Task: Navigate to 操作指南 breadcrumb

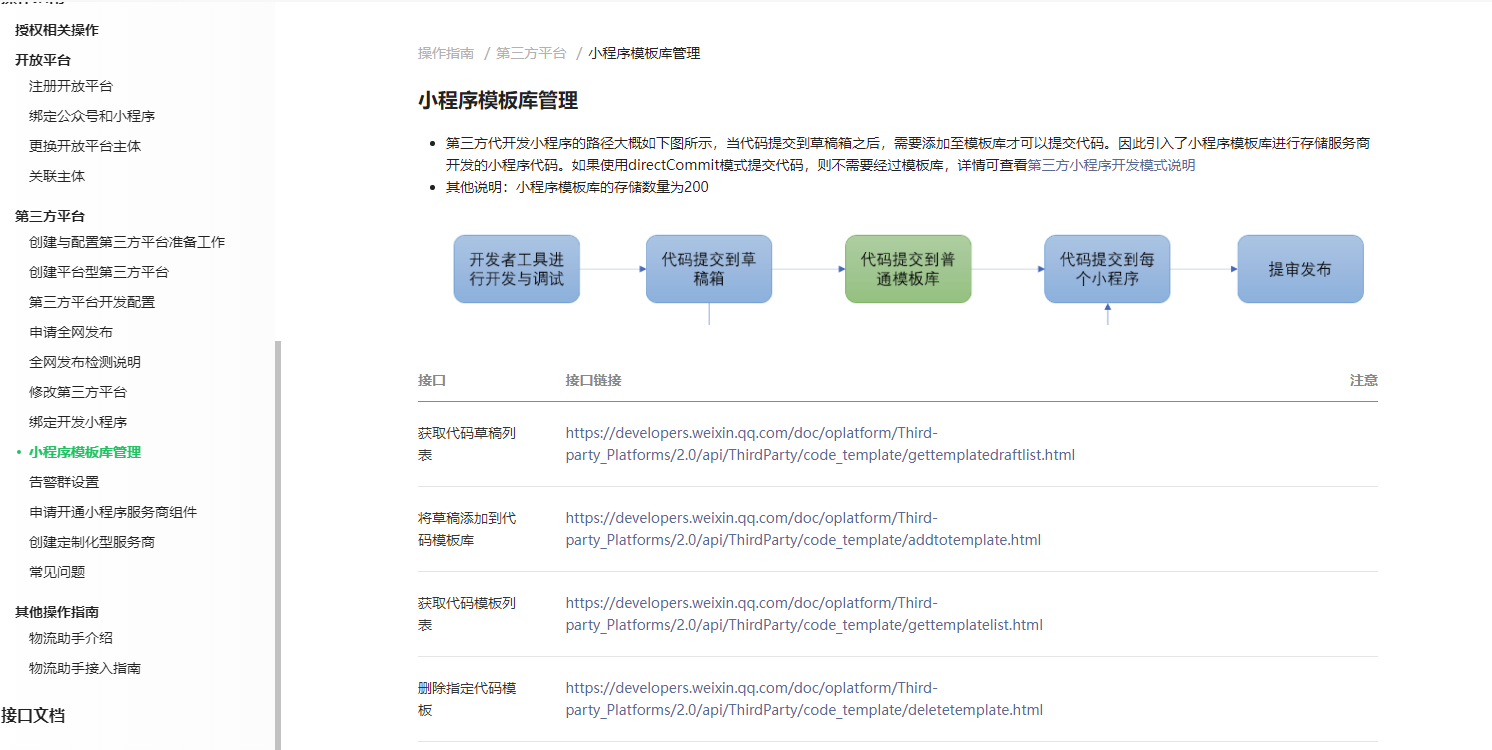Action: (446, 53)
